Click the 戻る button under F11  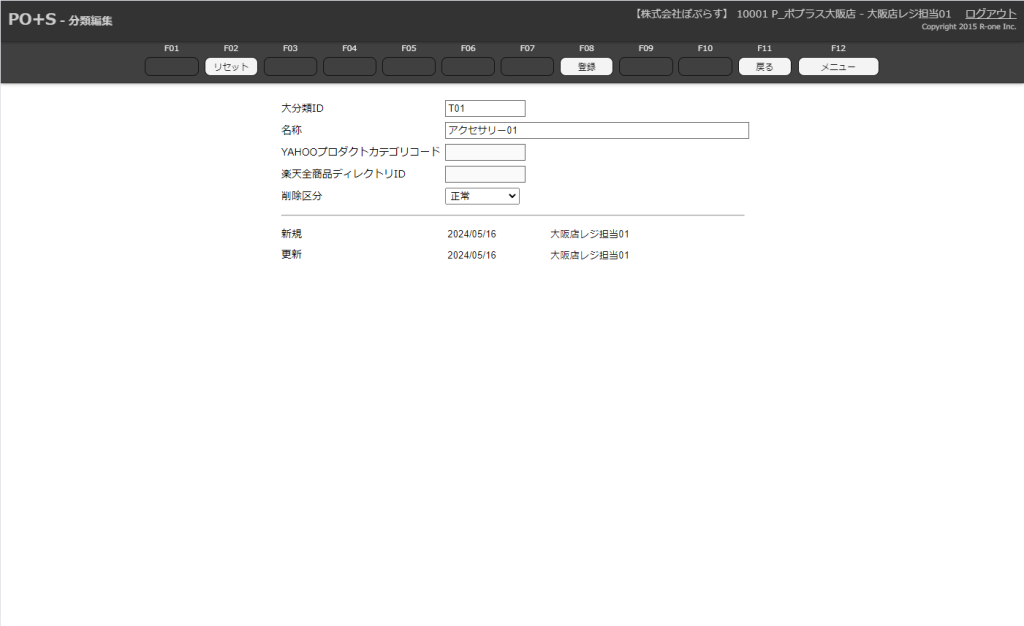764,67
